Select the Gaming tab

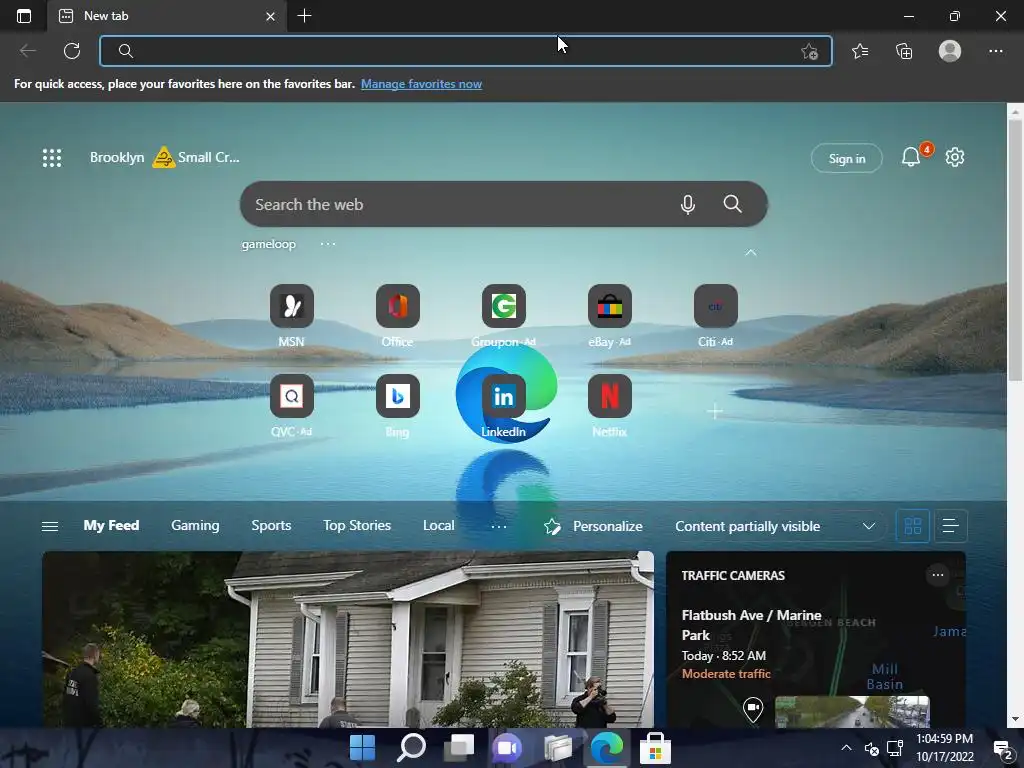(195, 526)
